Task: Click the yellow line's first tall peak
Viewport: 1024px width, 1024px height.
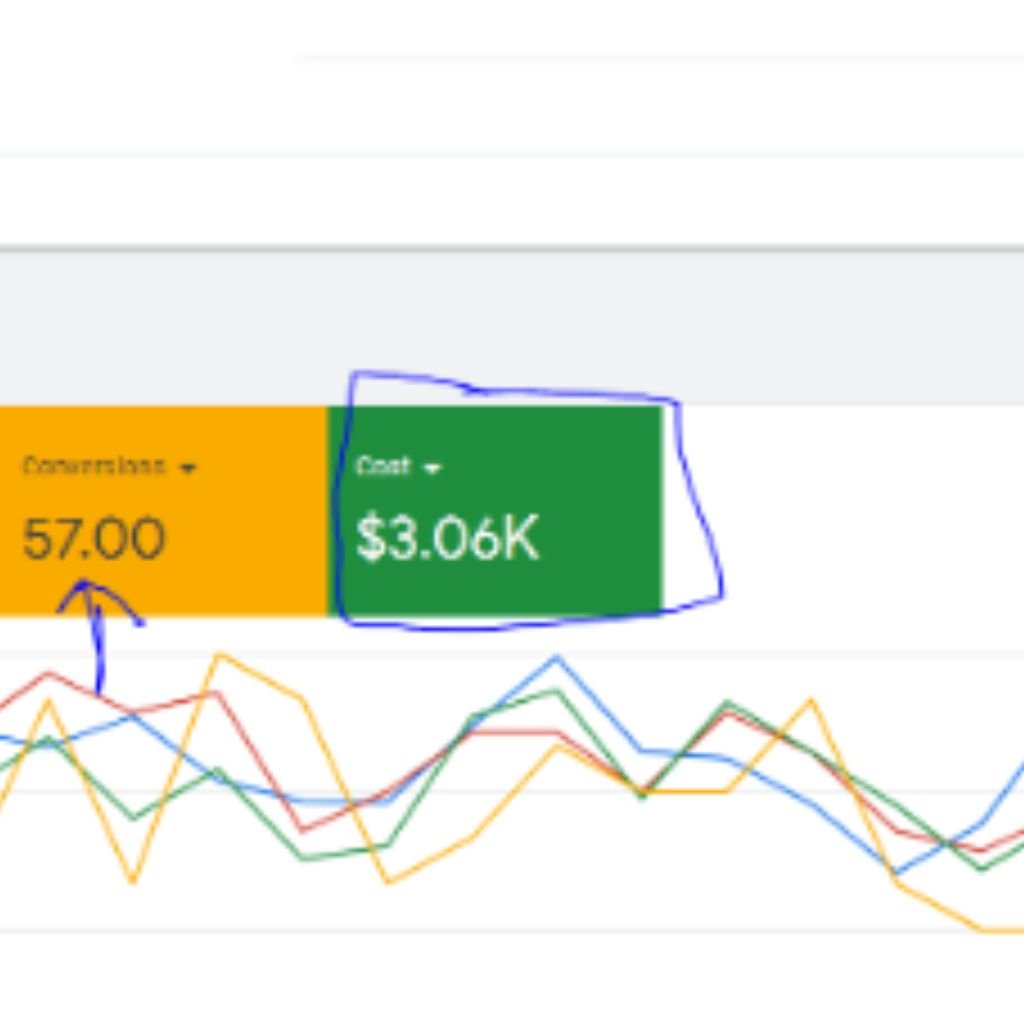Action: (x=219, y=655)
